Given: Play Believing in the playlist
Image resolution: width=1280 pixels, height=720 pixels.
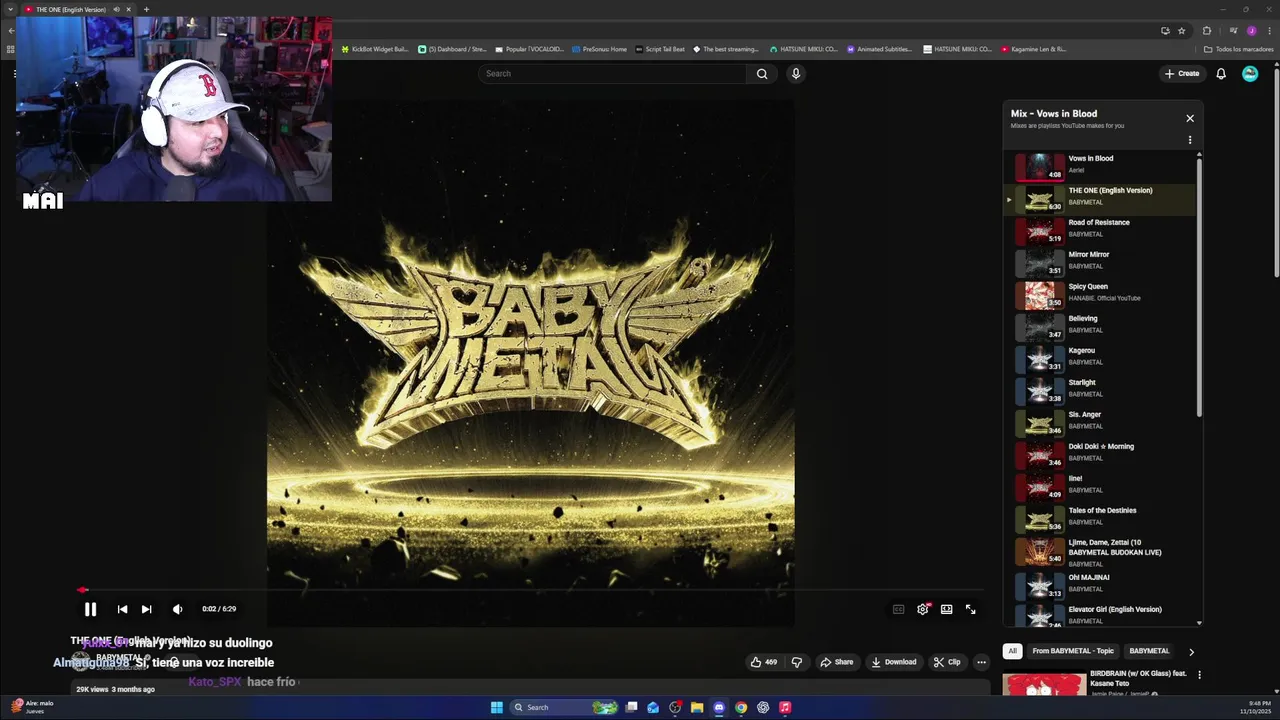Looking at the screenshot, I should pos(1100,326).
